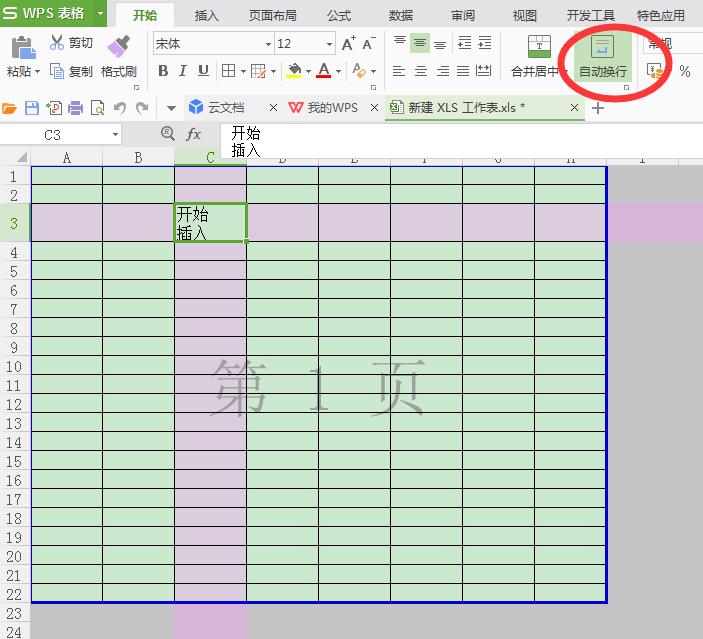Switch to the 页面布局 ribbon tab
The height and width of the screenshot is (639, 703).
pos(273,16)
